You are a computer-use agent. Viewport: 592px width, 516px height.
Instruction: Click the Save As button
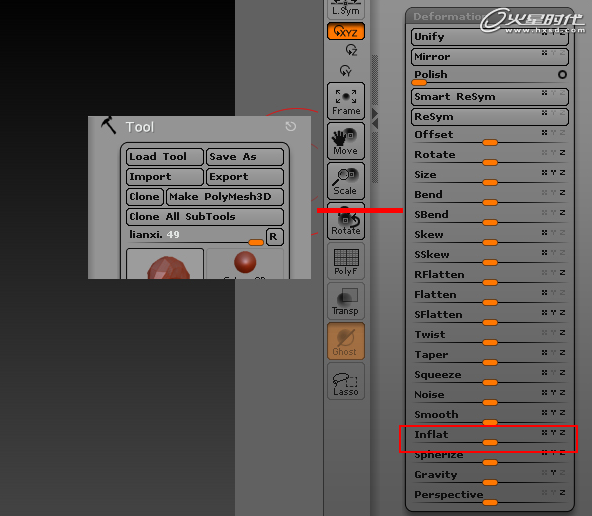tap(245, 157)
